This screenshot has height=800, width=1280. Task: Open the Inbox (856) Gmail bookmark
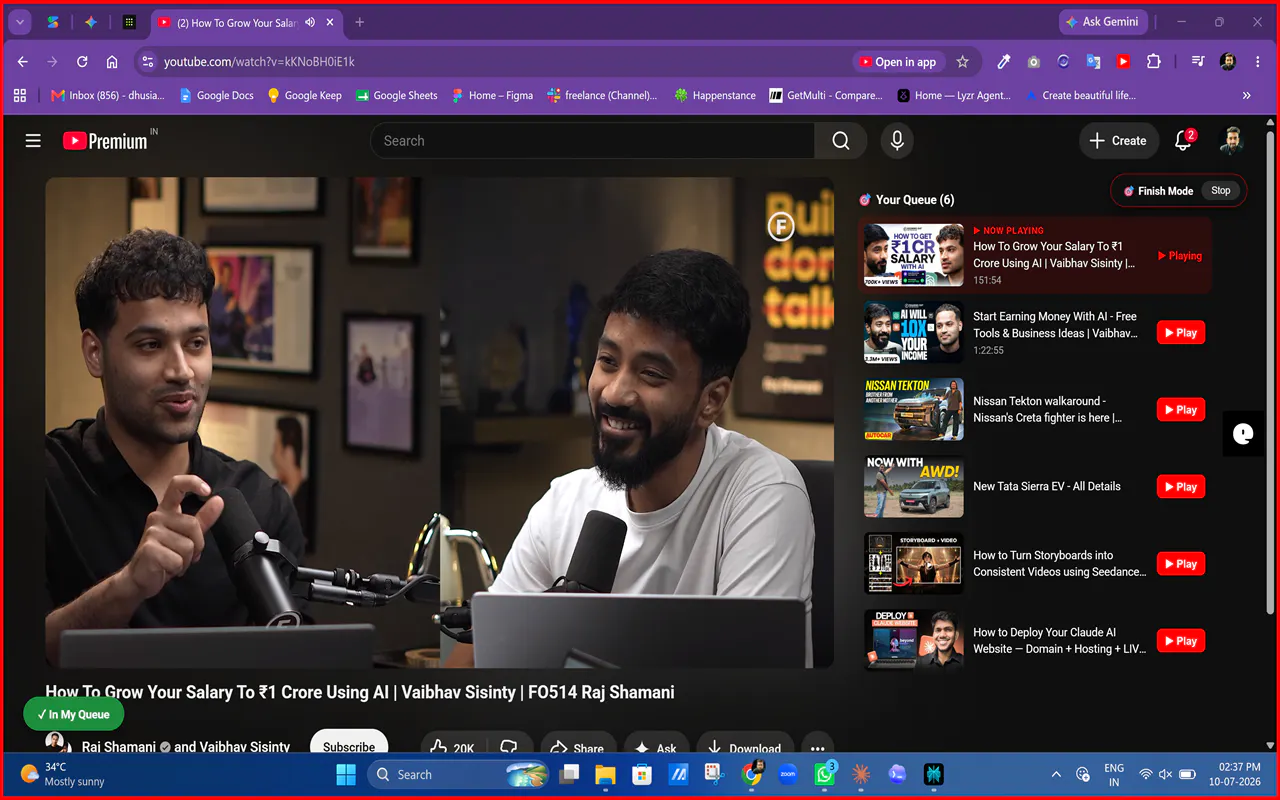[x=108, y=95]
